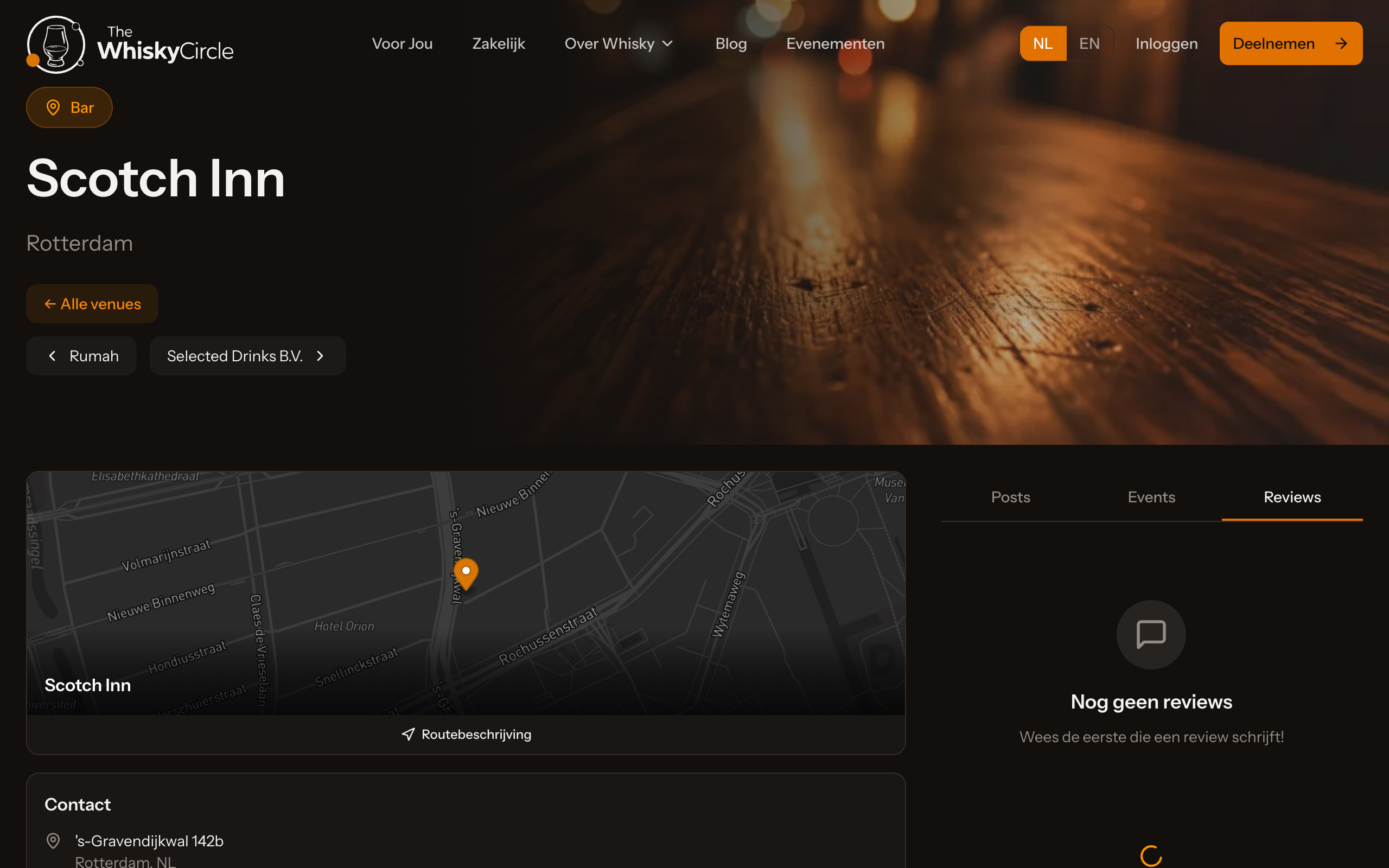Click the Rotterdam subtitle text
This screenshot has height=868, width=1389.
[x=80, y=243]
